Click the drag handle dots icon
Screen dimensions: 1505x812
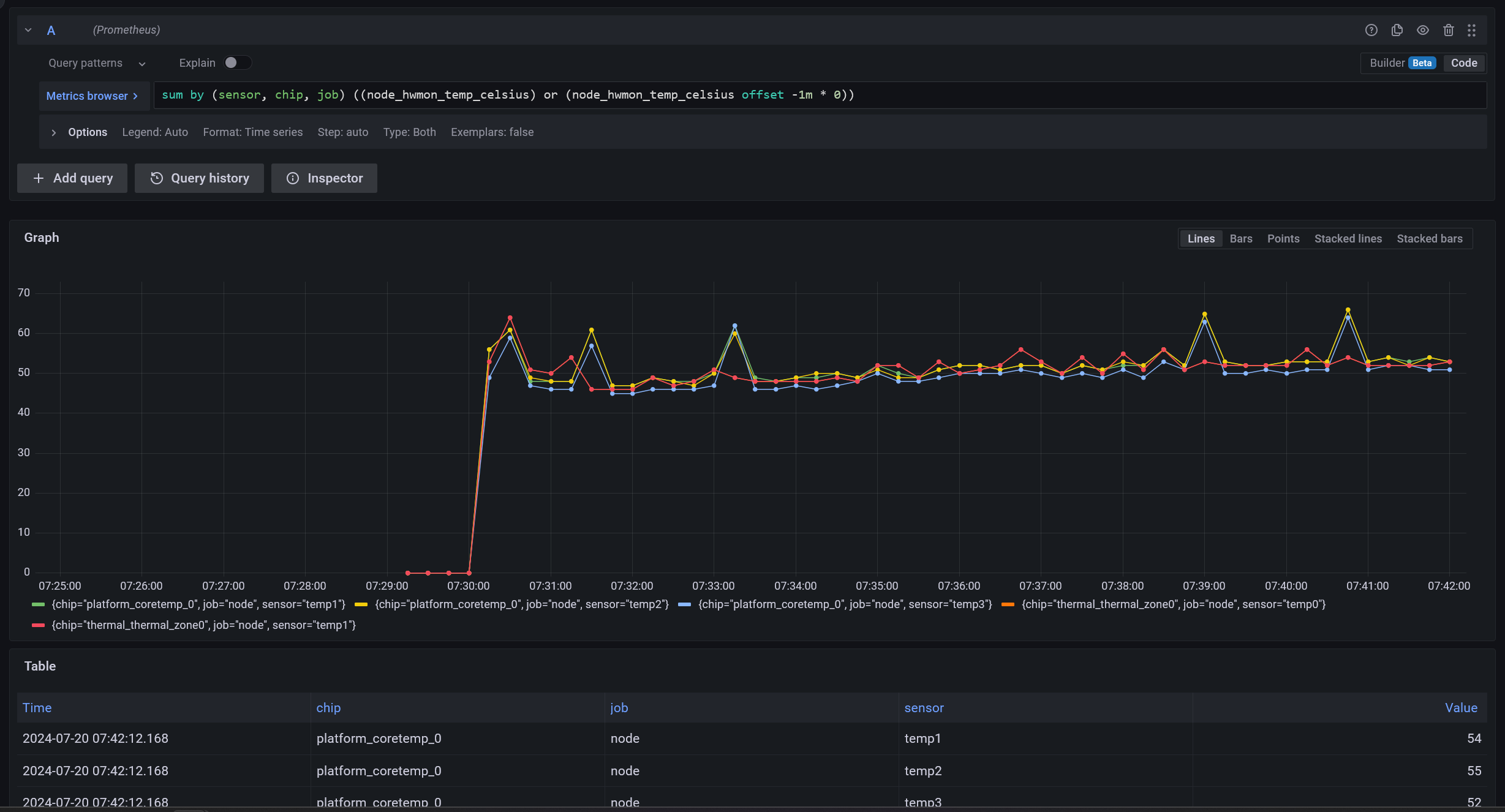[1472, 30]
